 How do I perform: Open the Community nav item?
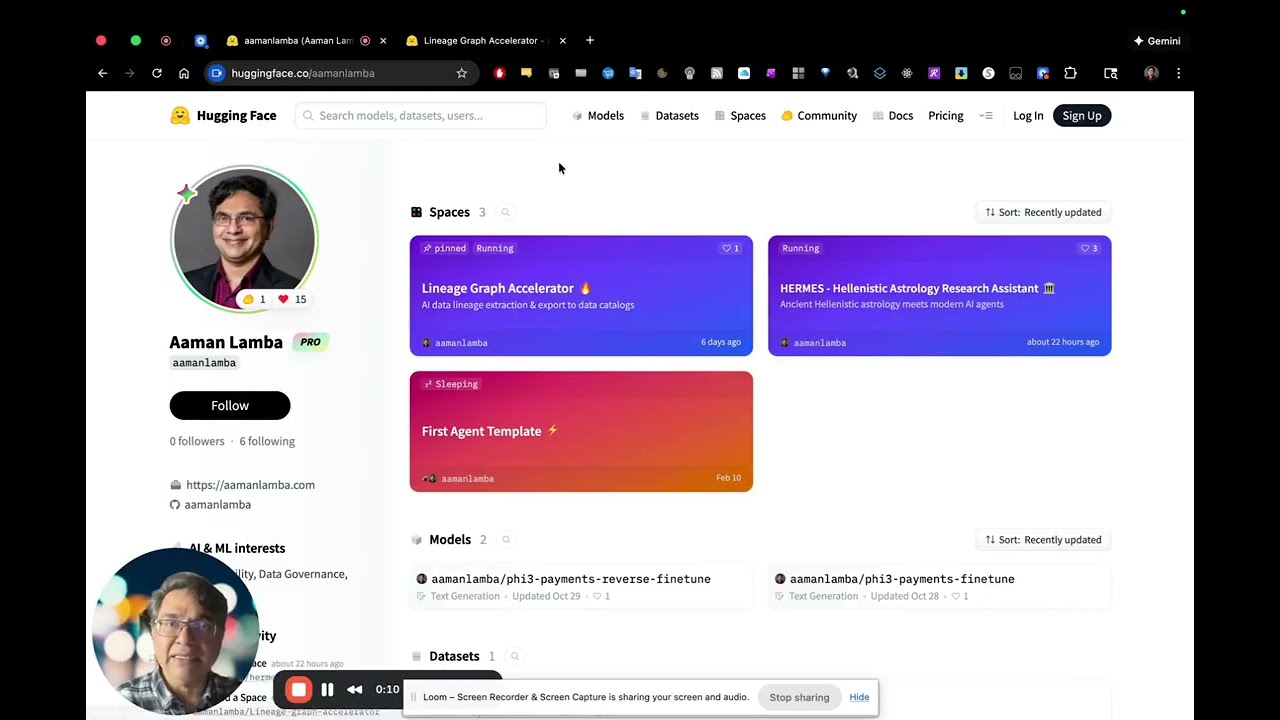[x=819, y=115]
